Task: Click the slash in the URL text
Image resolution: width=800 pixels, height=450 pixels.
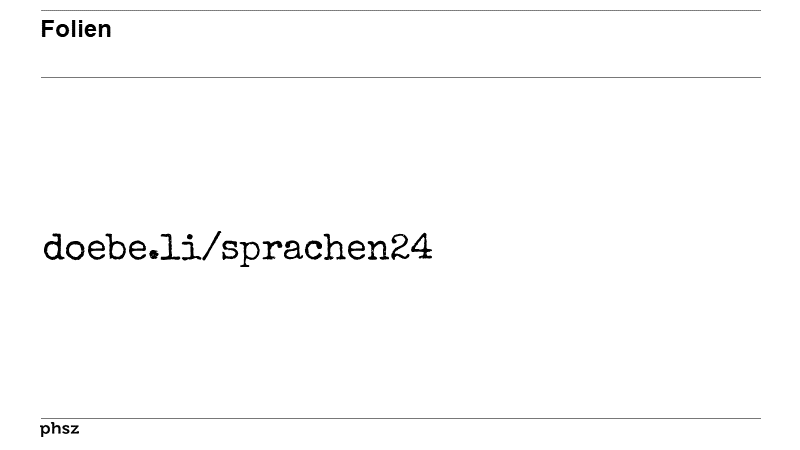Action: point(211,247)
